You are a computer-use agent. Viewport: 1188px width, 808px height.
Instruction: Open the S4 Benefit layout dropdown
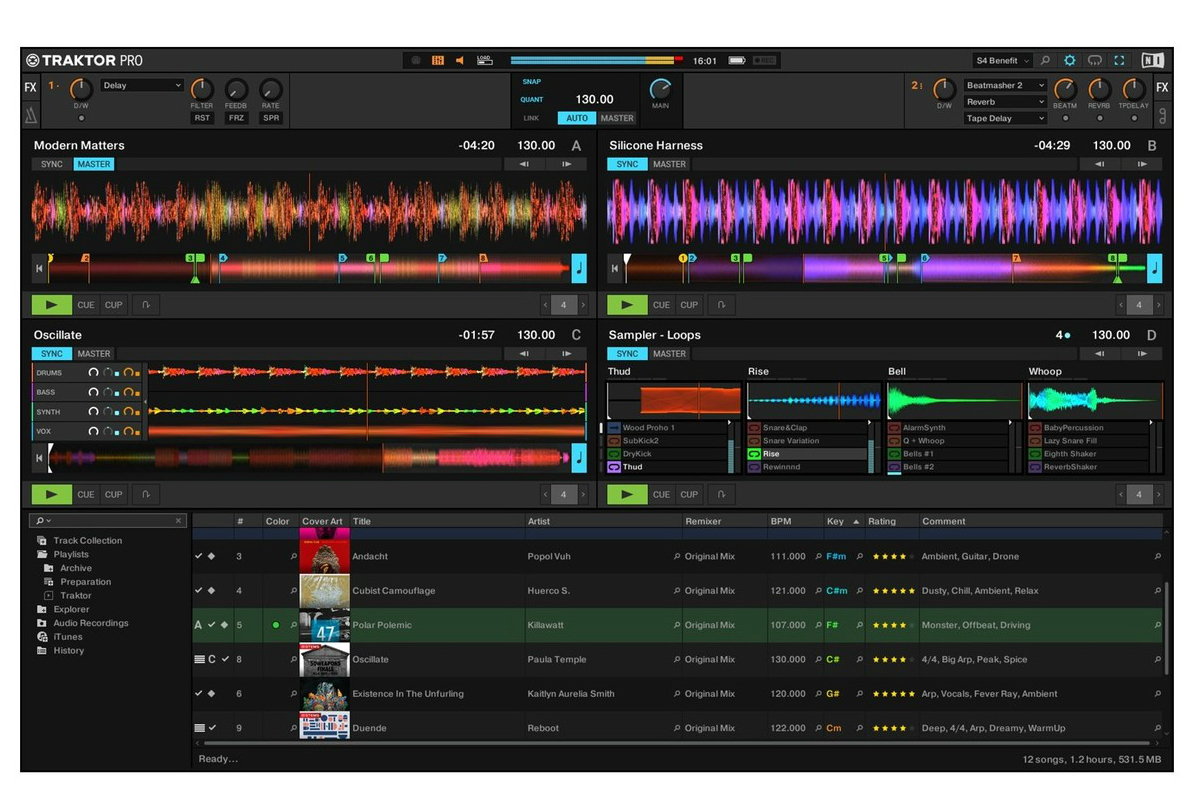(x=1002, y=61)
